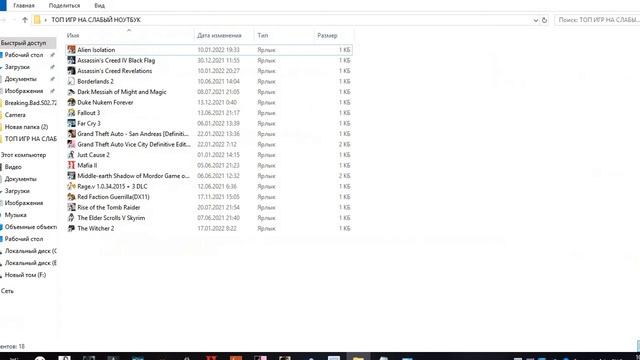The image size is (640, 360).
Task: Select the Rage.v 1.0.34.2015 icon
Action: click(x=71, y=187)
